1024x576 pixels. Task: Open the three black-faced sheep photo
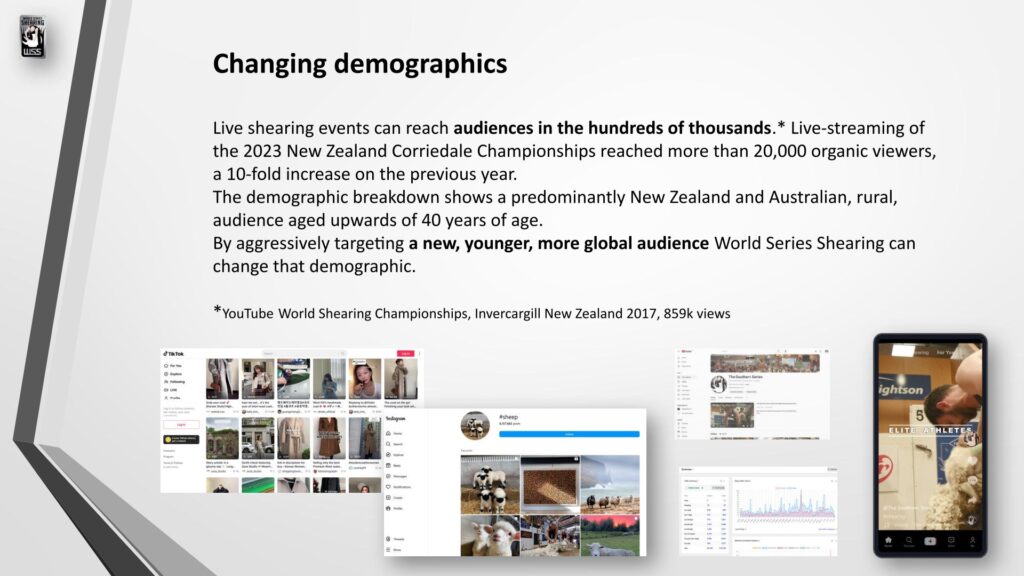489,484
